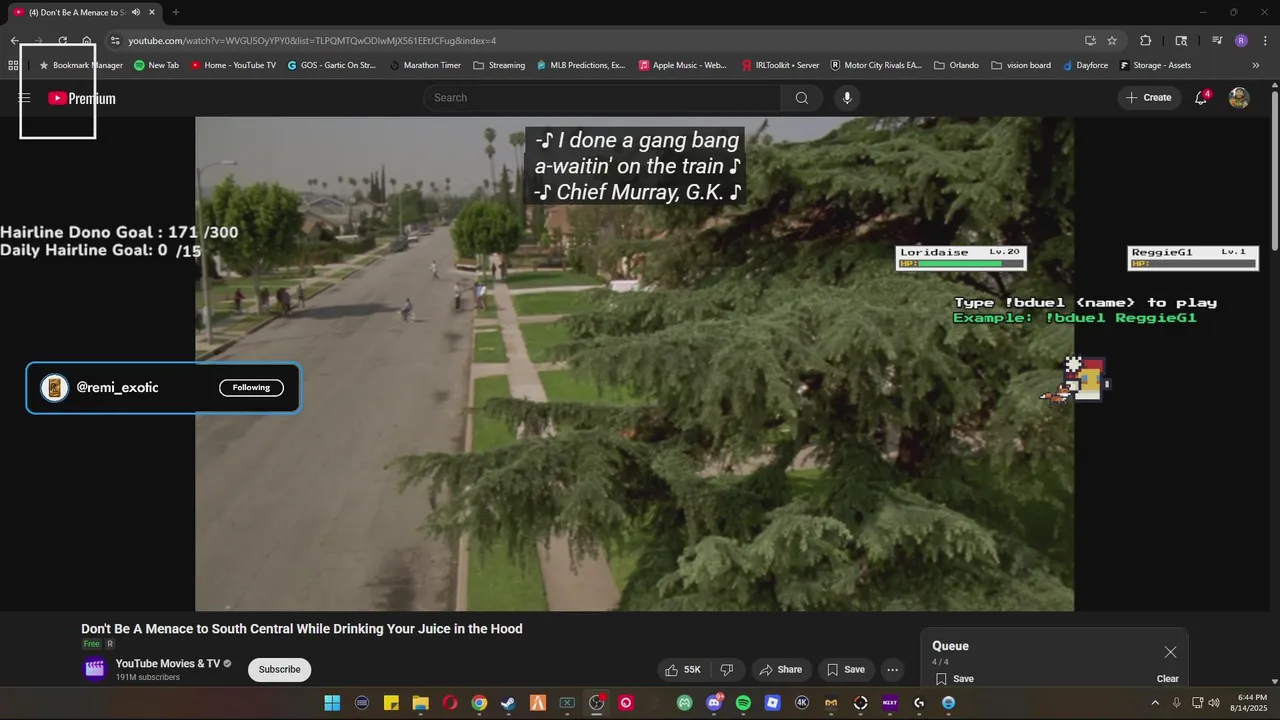The width and height of the screenshot is (1280, 720).
Task: Open Steam from taskbar
Action: coord(508,703)
